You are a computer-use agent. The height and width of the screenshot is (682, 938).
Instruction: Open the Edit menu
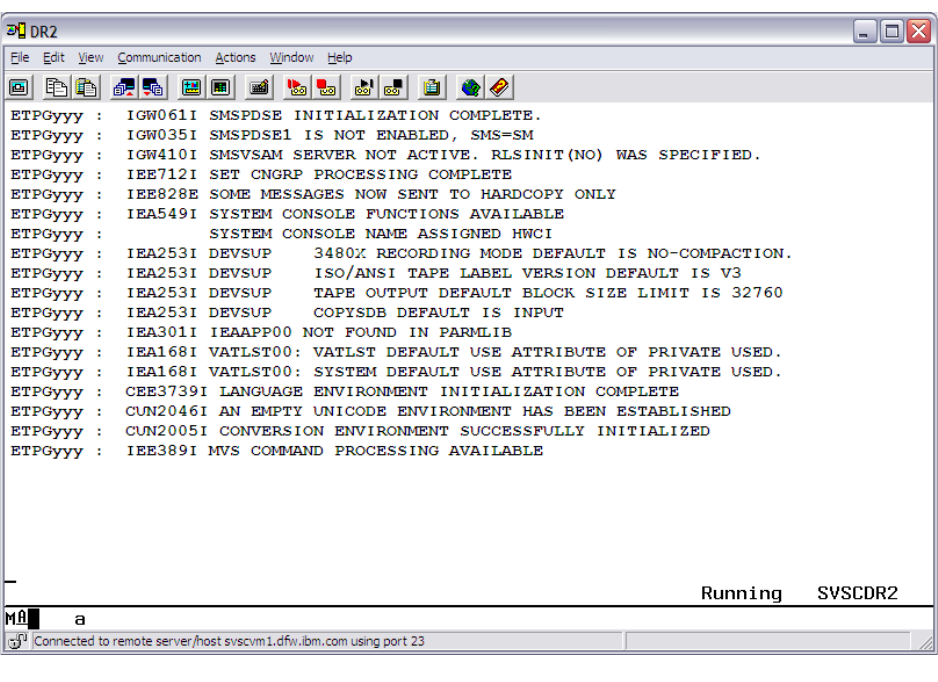tap(53, 57)
